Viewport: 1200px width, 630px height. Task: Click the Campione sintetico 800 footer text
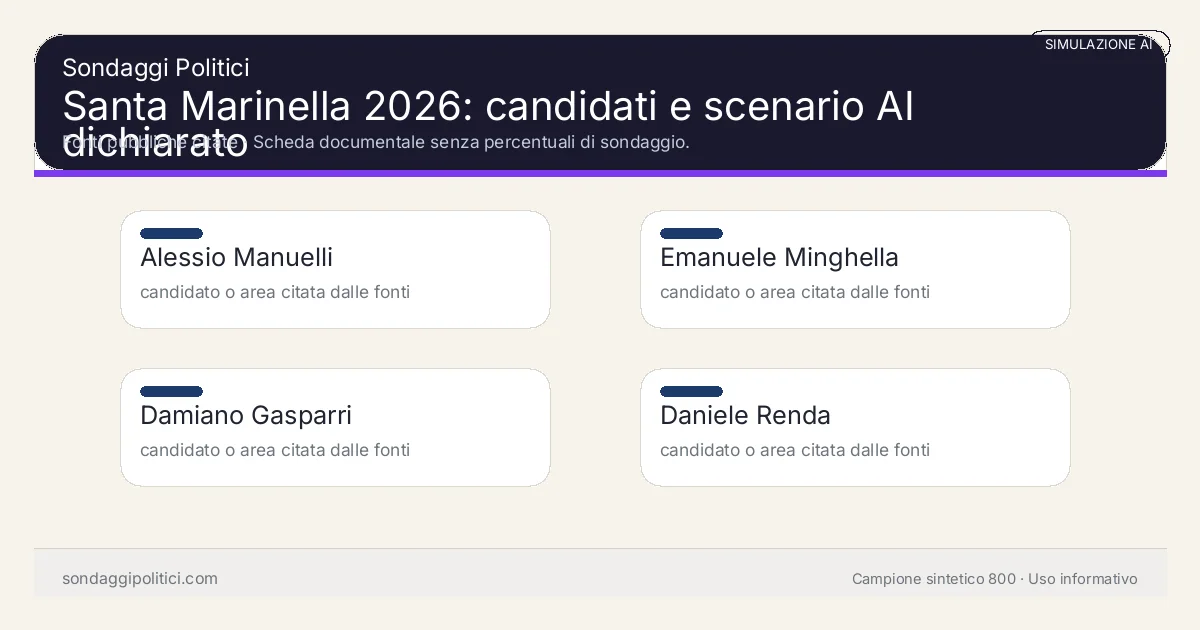coord(933,579)
